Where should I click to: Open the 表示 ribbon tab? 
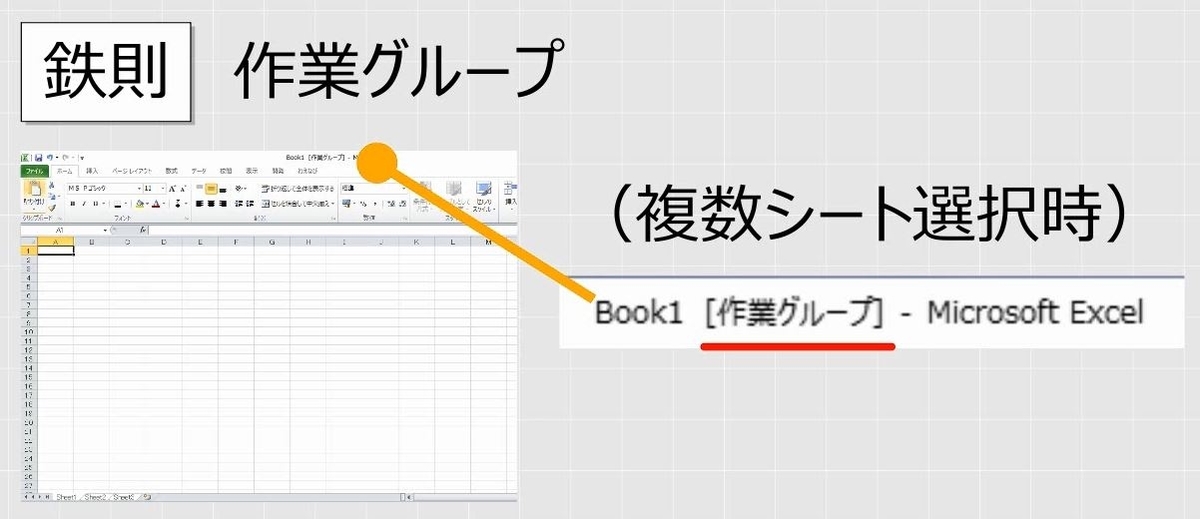click(252, 171)
